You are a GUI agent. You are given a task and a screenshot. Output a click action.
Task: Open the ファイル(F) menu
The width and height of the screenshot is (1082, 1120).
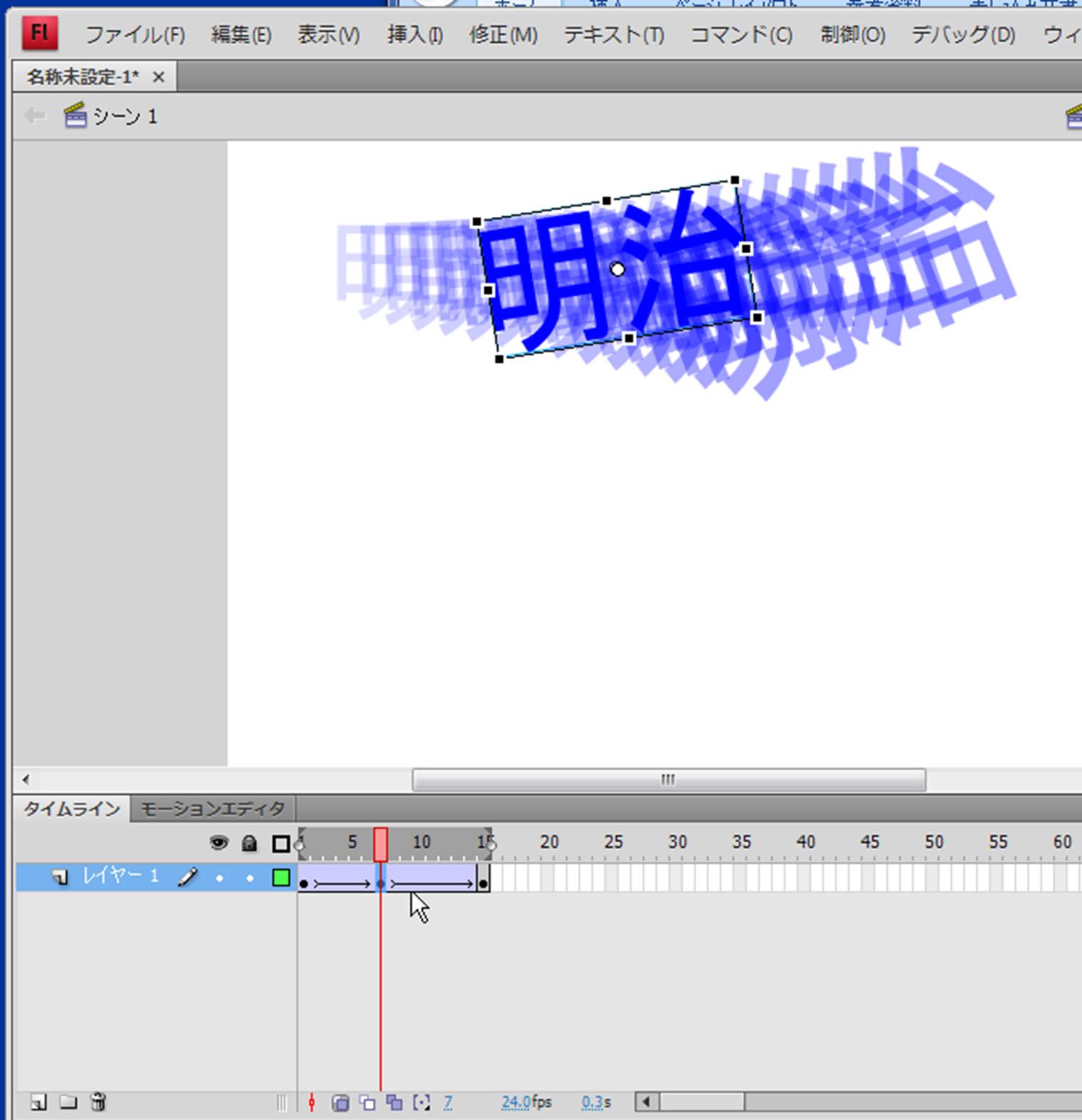(135, 35)
